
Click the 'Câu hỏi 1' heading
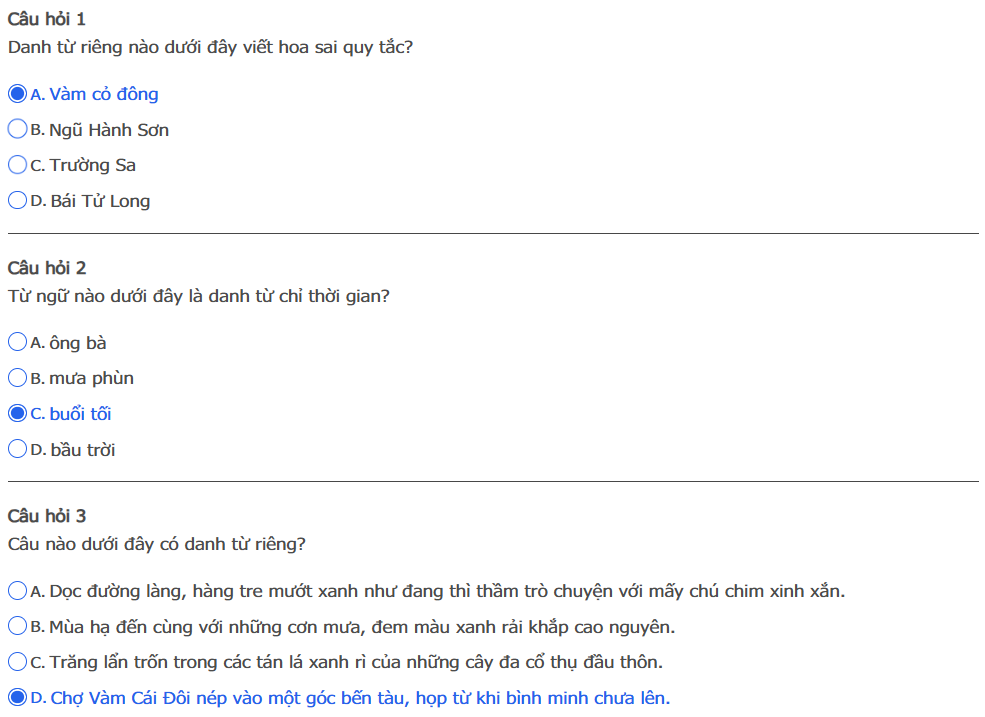tap(46, 19)
